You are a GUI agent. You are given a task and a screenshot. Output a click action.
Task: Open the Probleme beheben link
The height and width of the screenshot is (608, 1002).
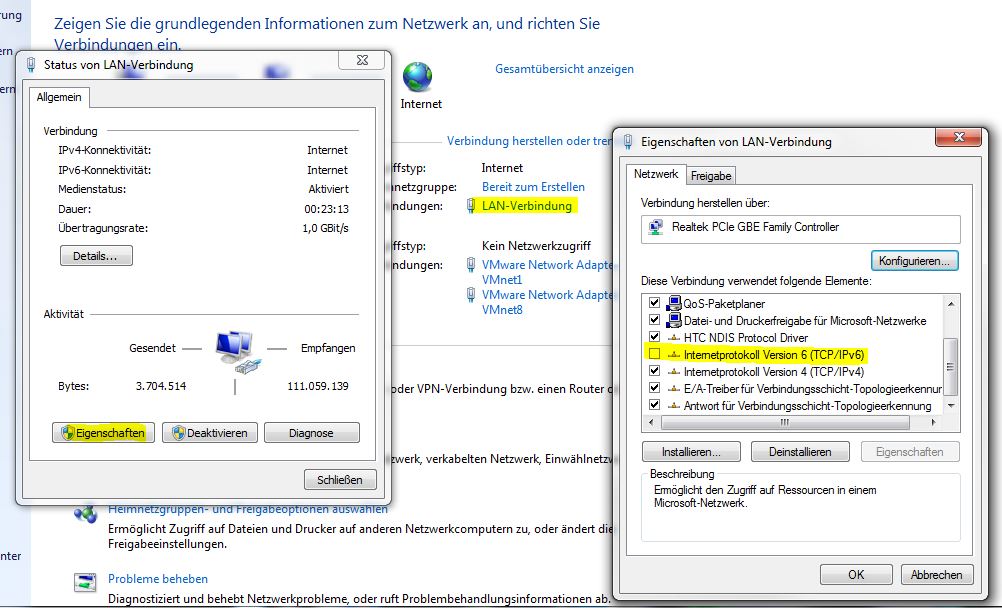coord(158,579)
